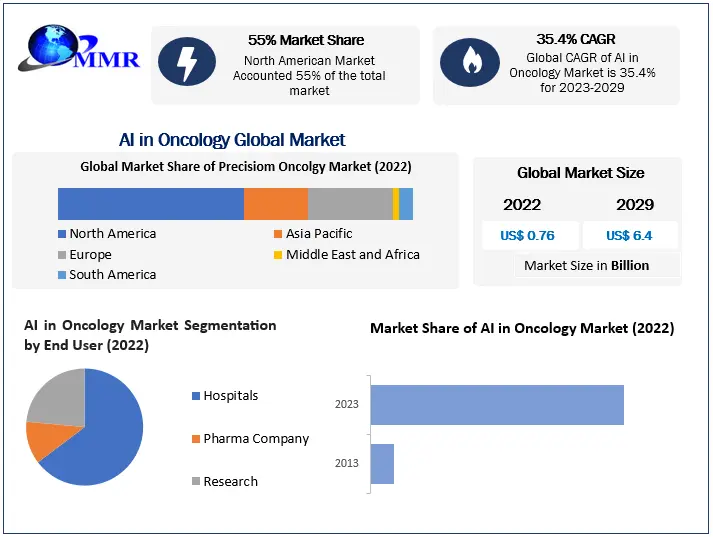Click the lightning bolt market share icon

click(x=187, y=62)
